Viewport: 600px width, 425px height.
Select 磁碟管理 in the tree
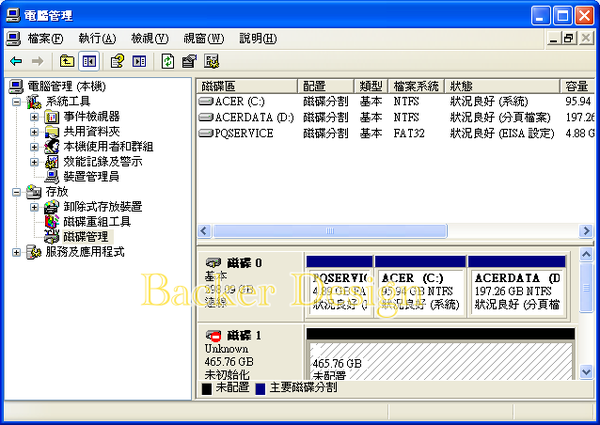86,237
